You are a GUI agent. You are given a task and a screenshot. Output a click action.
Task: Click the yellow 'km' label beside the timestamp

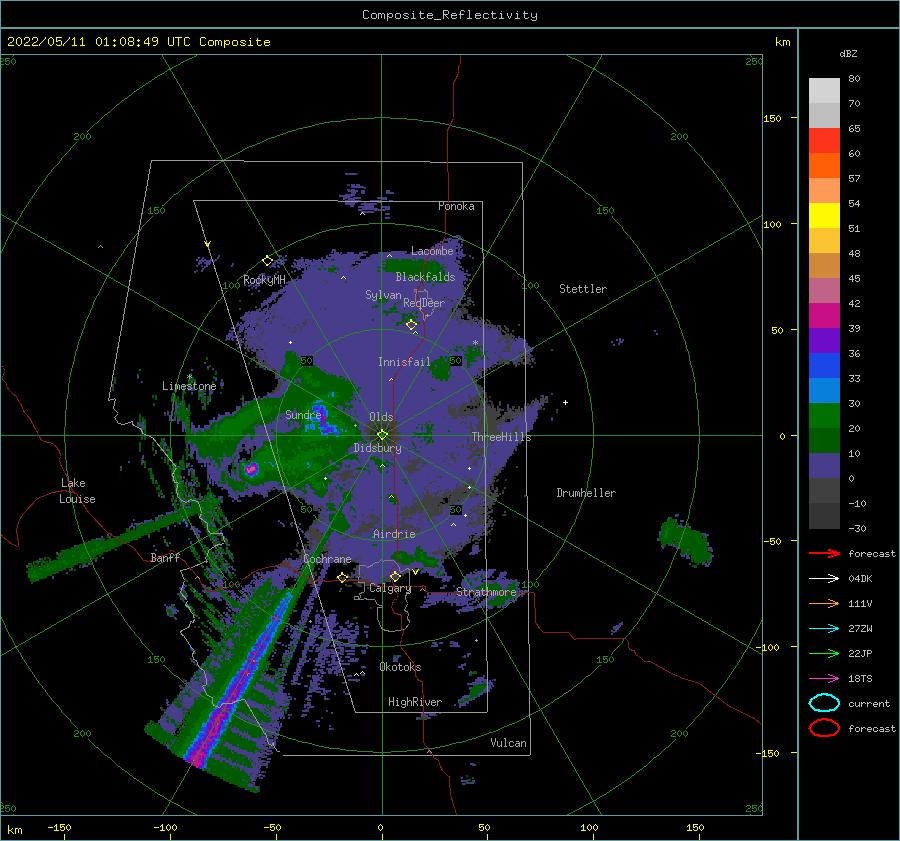click(x=782, y=42)
